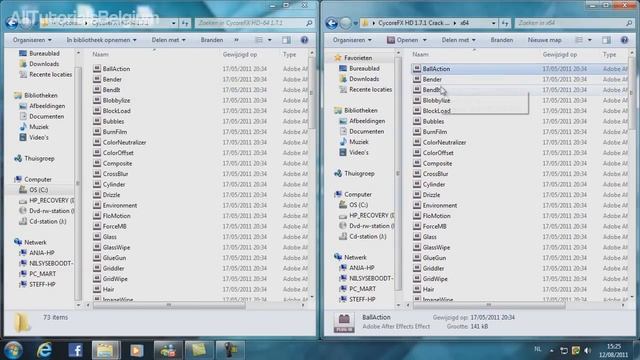640x360 pixels.
Task: Select OS (C:) drive in right window
Action: pos(359,205)
